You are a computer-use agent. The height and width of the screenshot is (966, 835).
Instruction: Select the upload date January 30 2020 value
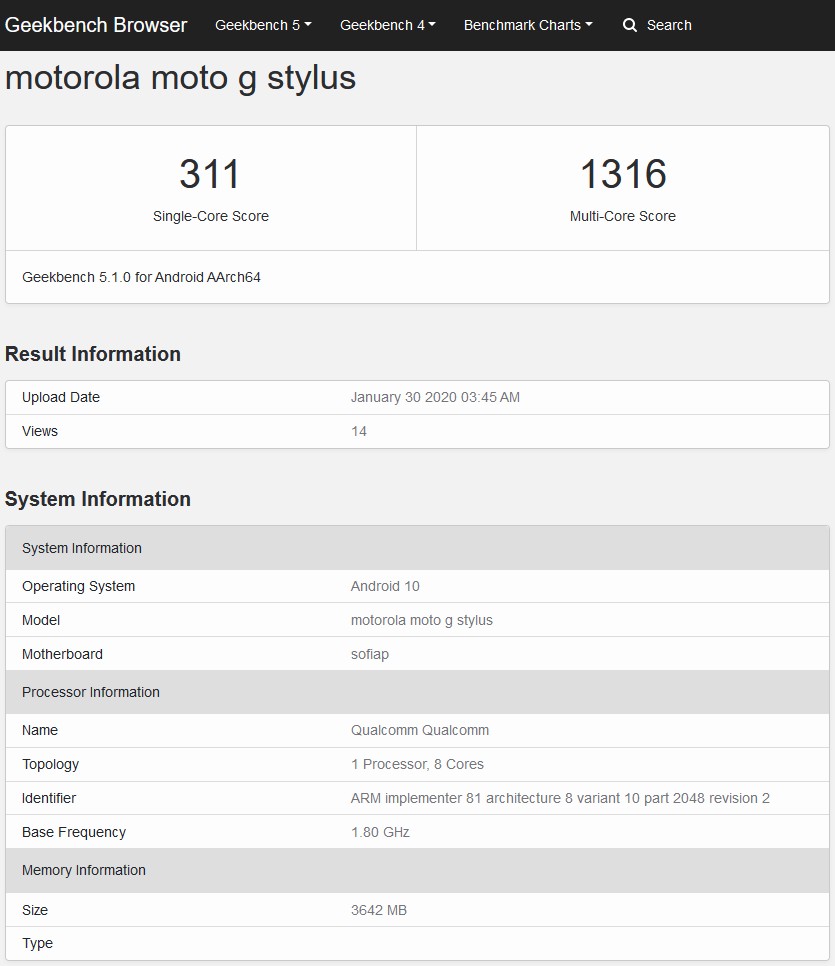pyautogui.click(x=435, y=397)
